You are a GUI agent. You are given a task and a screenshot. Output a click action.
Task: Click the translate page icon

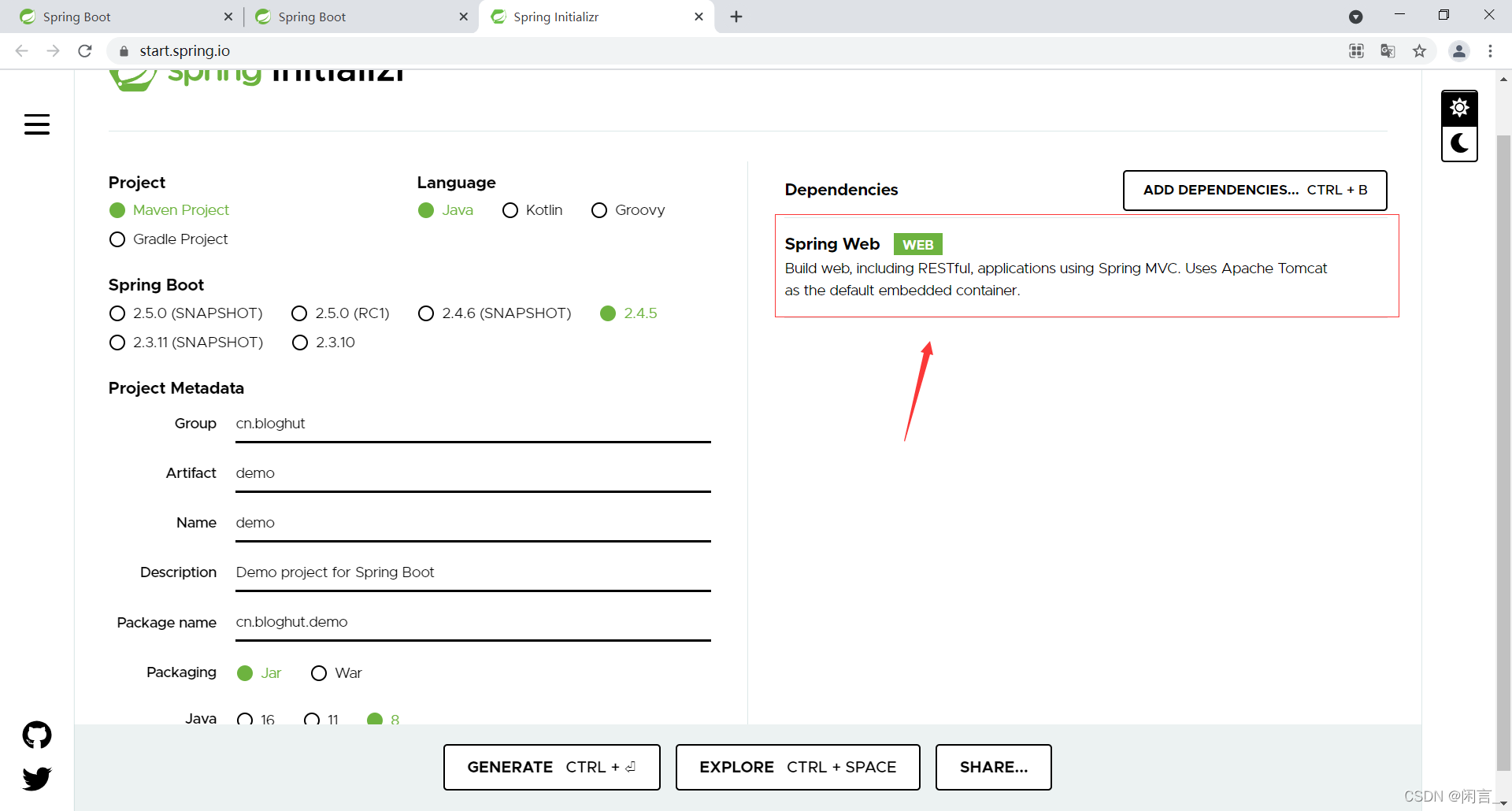click(1388, 51)
